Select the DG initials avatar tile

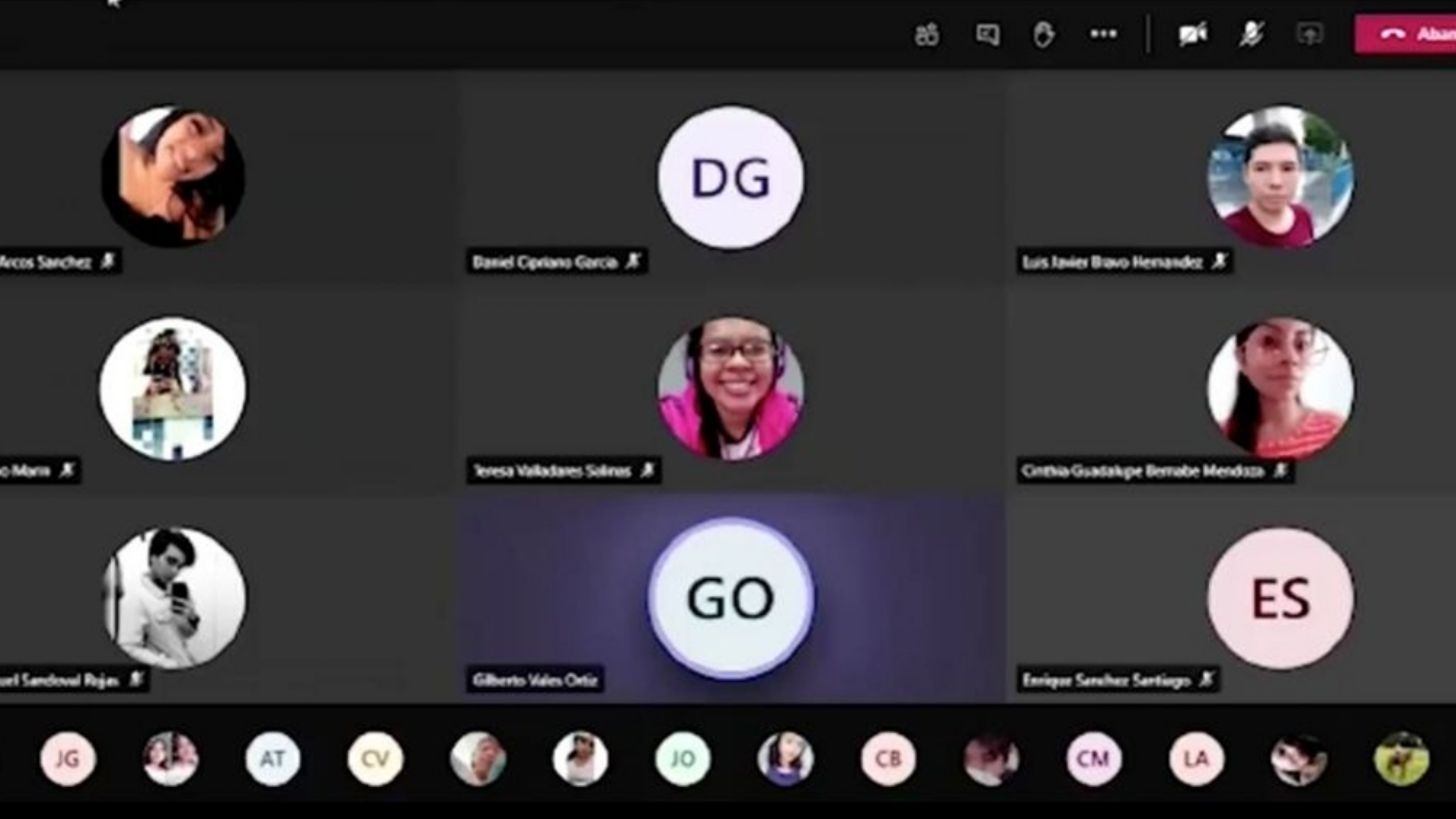click(x=730, y=178)
